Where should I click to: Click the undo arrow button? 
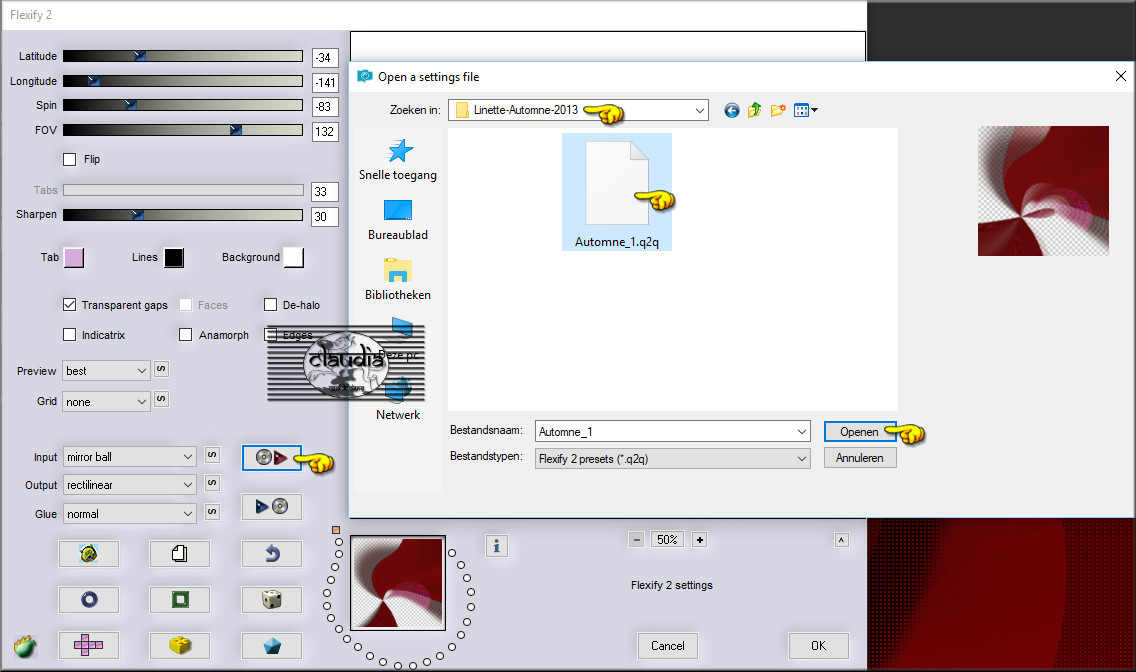pos(272,554)
